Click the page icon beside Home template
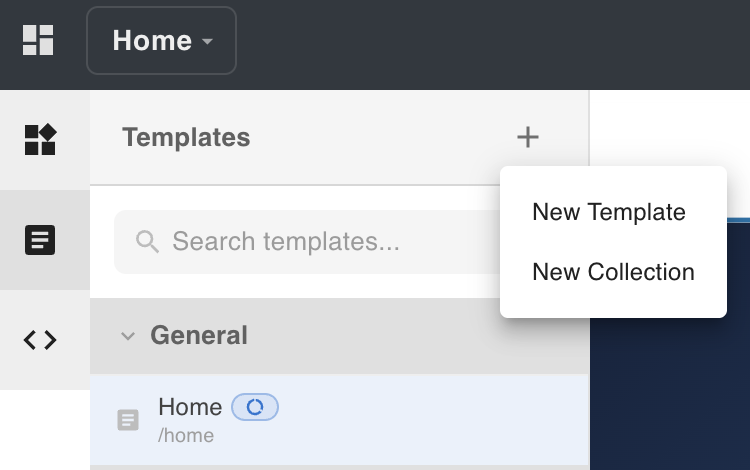This screenshot has width=750, height=470. [x=128, y=420]
